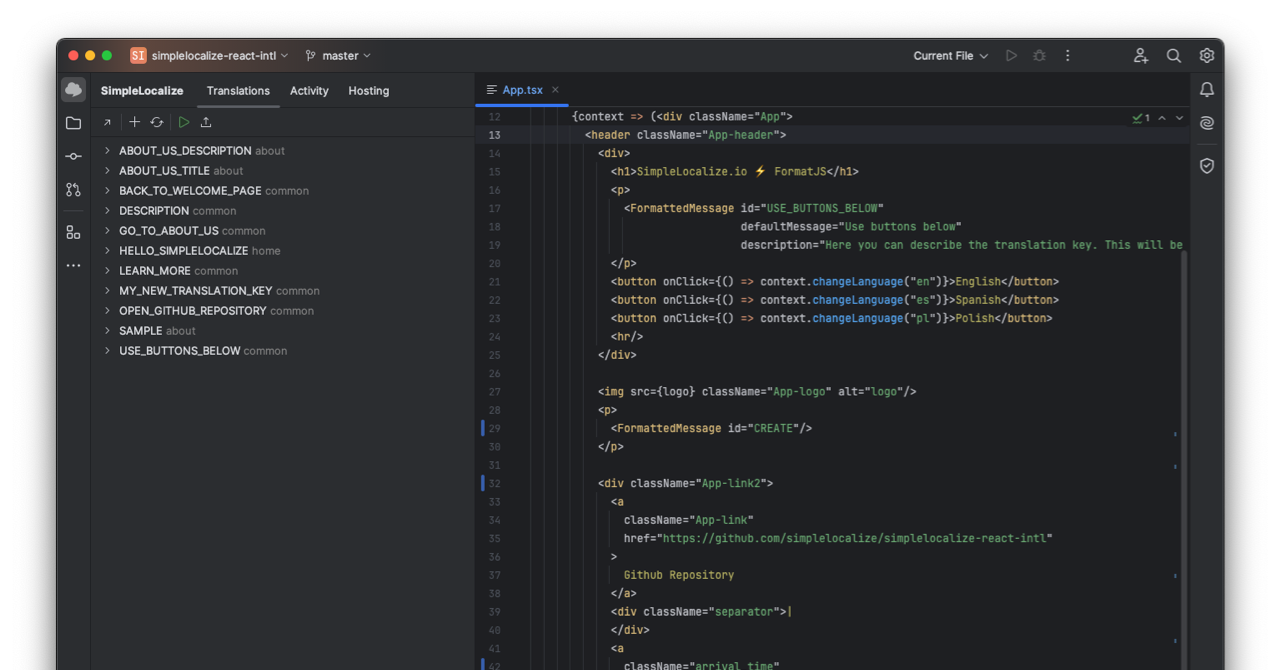Start debugging with the bug icon
Image resolution: width=1280 pixels, height=670 pixels.
pyautogui.click(x=1039, y=56)
